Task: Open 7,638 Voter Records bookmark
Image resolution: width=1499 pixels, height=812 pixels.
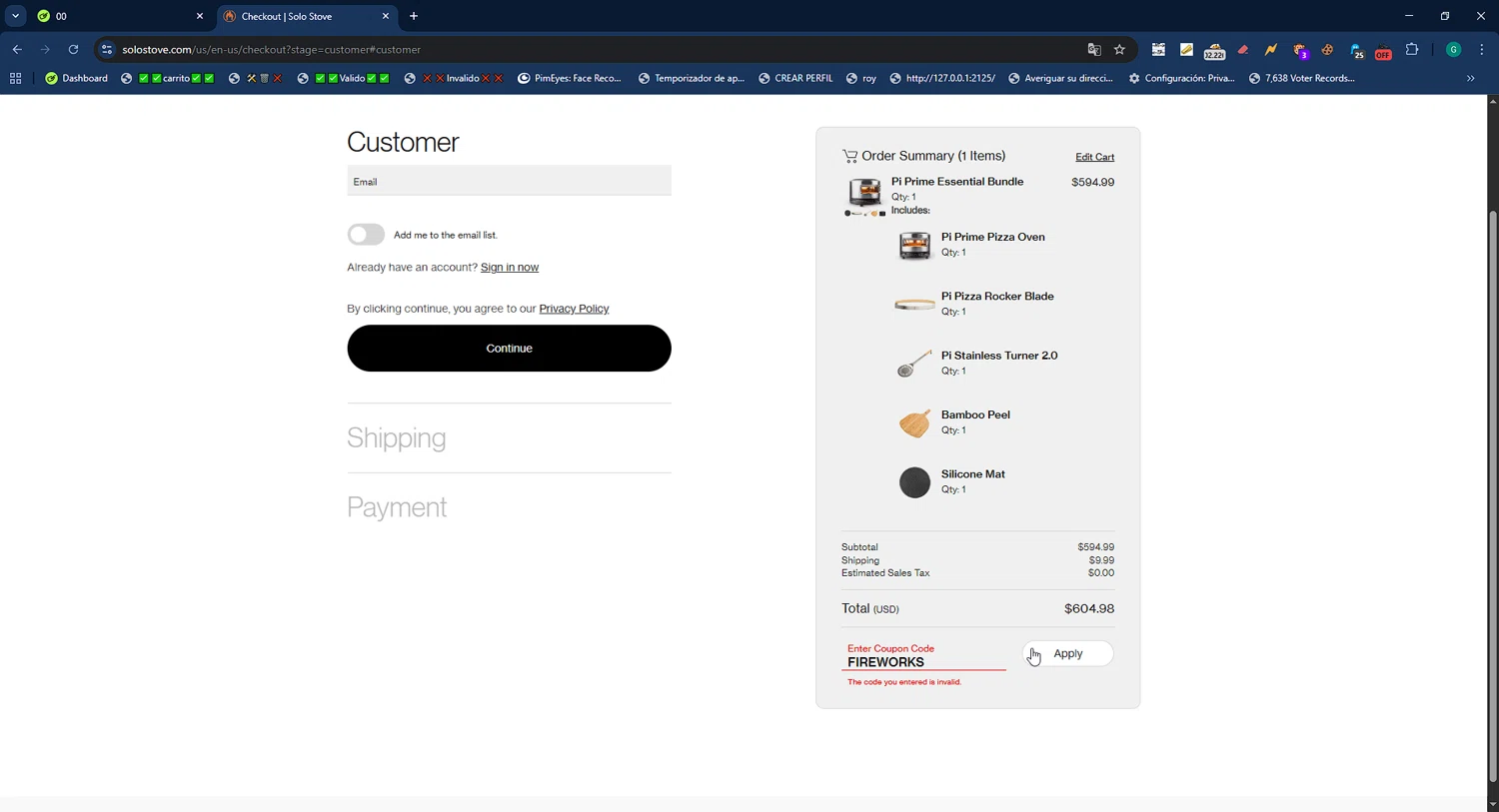Action: [x=1302, y=78]
